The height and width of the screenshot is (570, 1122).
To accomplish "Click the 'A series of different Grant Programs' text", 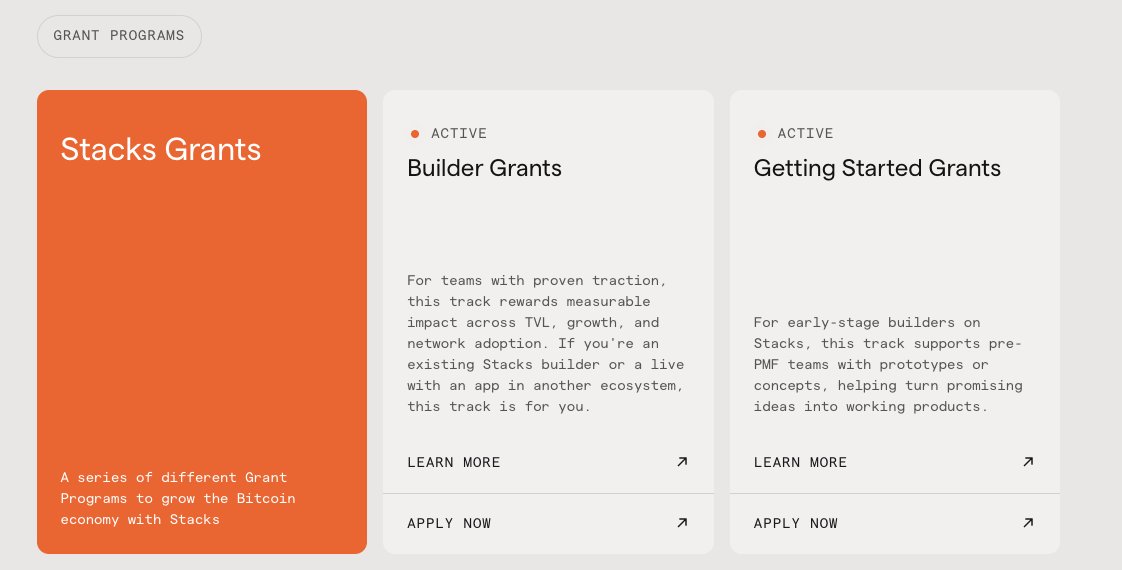I will 177,498.
